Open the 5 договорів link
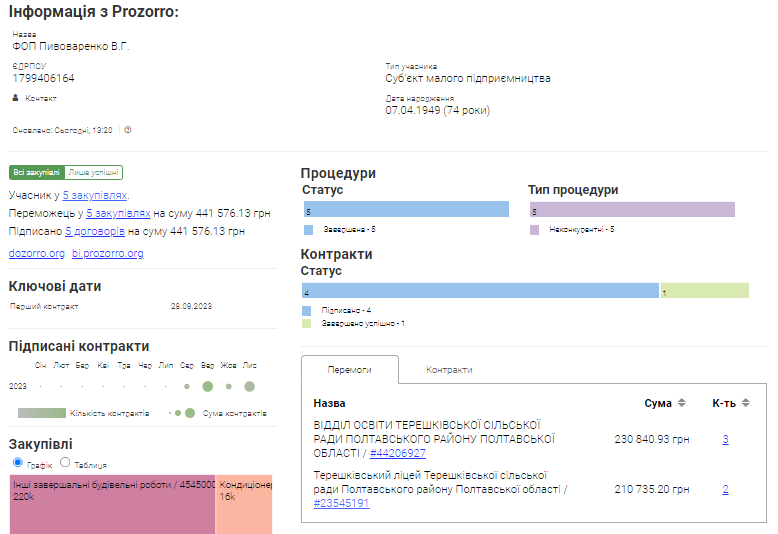Image resolution: width=778 pixels, height=534 pixels. (95, 231)
